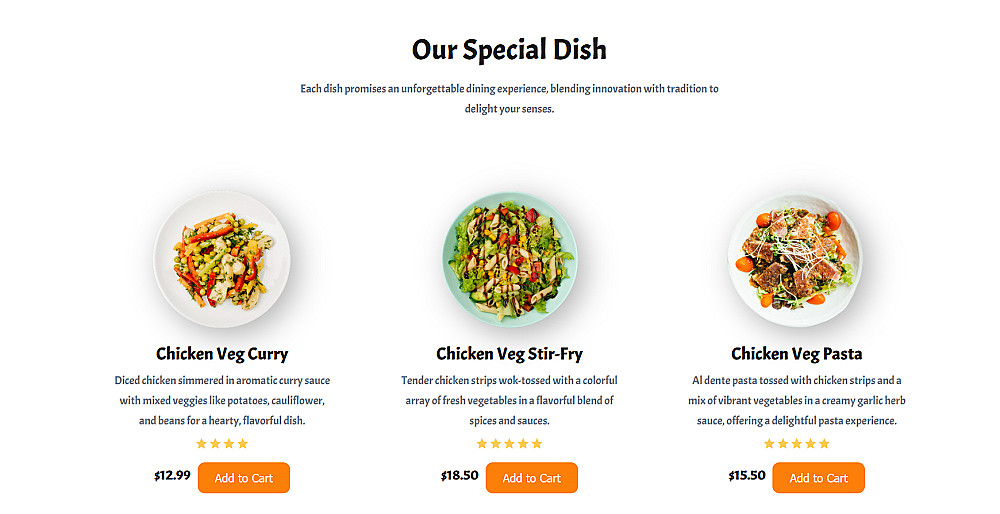The height and width of the screenshot is (514, 1000).
Task: Click the Chicken Veg Pasta star rating
Action: click(797, 444)
